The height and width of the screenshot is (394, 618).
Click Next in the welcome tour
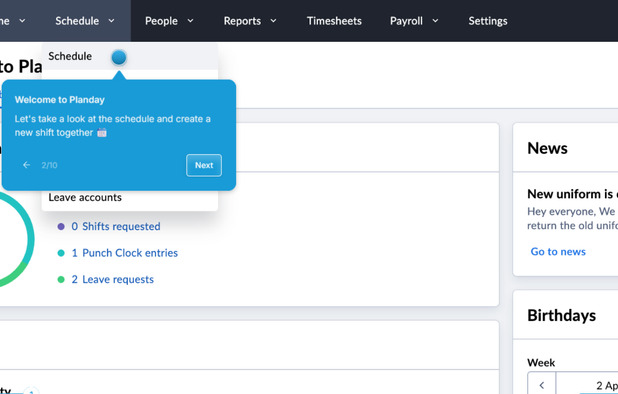(x=204, y=165)
